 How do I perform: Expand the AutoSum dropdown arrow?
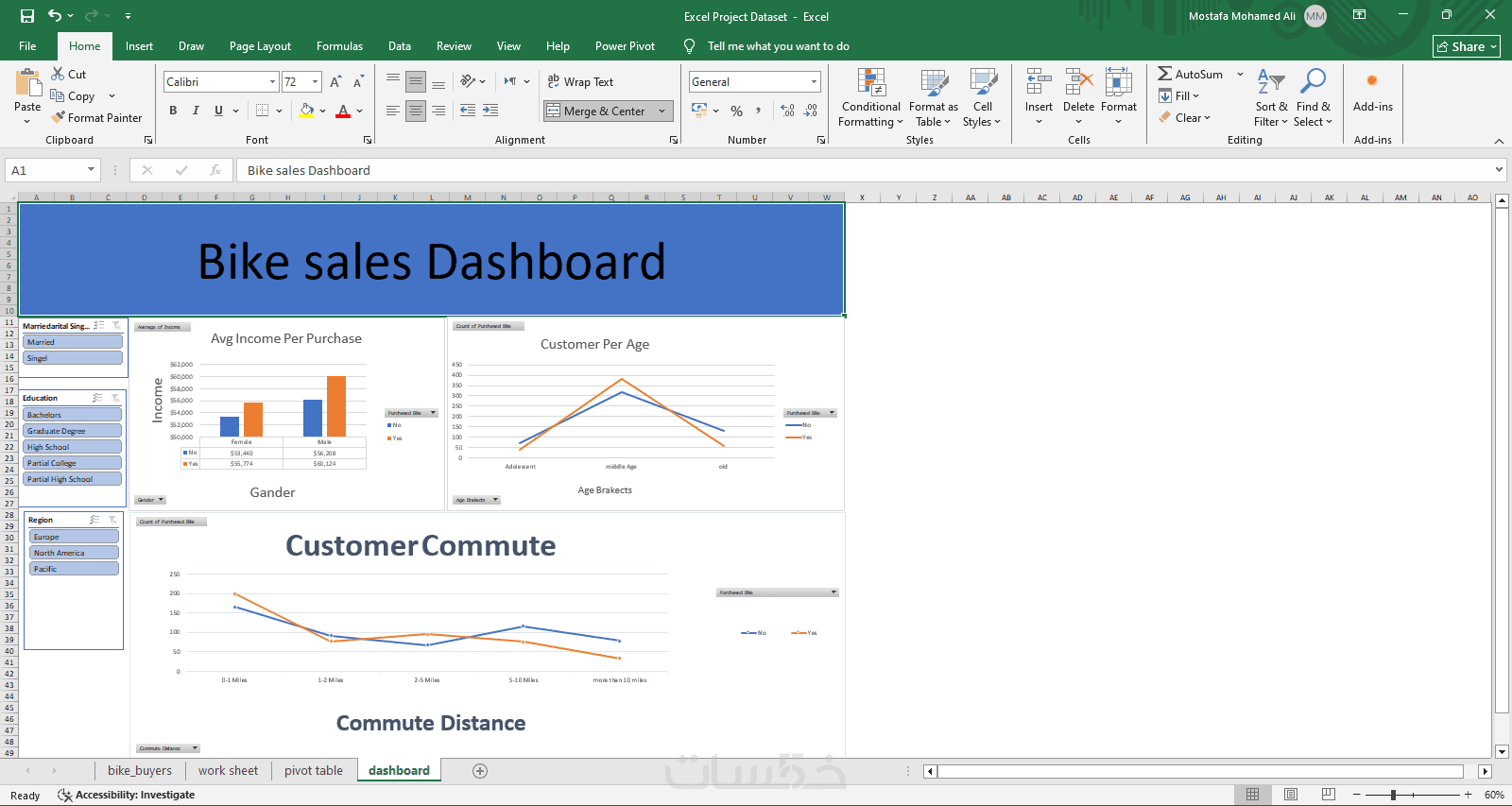[1240, 74]
